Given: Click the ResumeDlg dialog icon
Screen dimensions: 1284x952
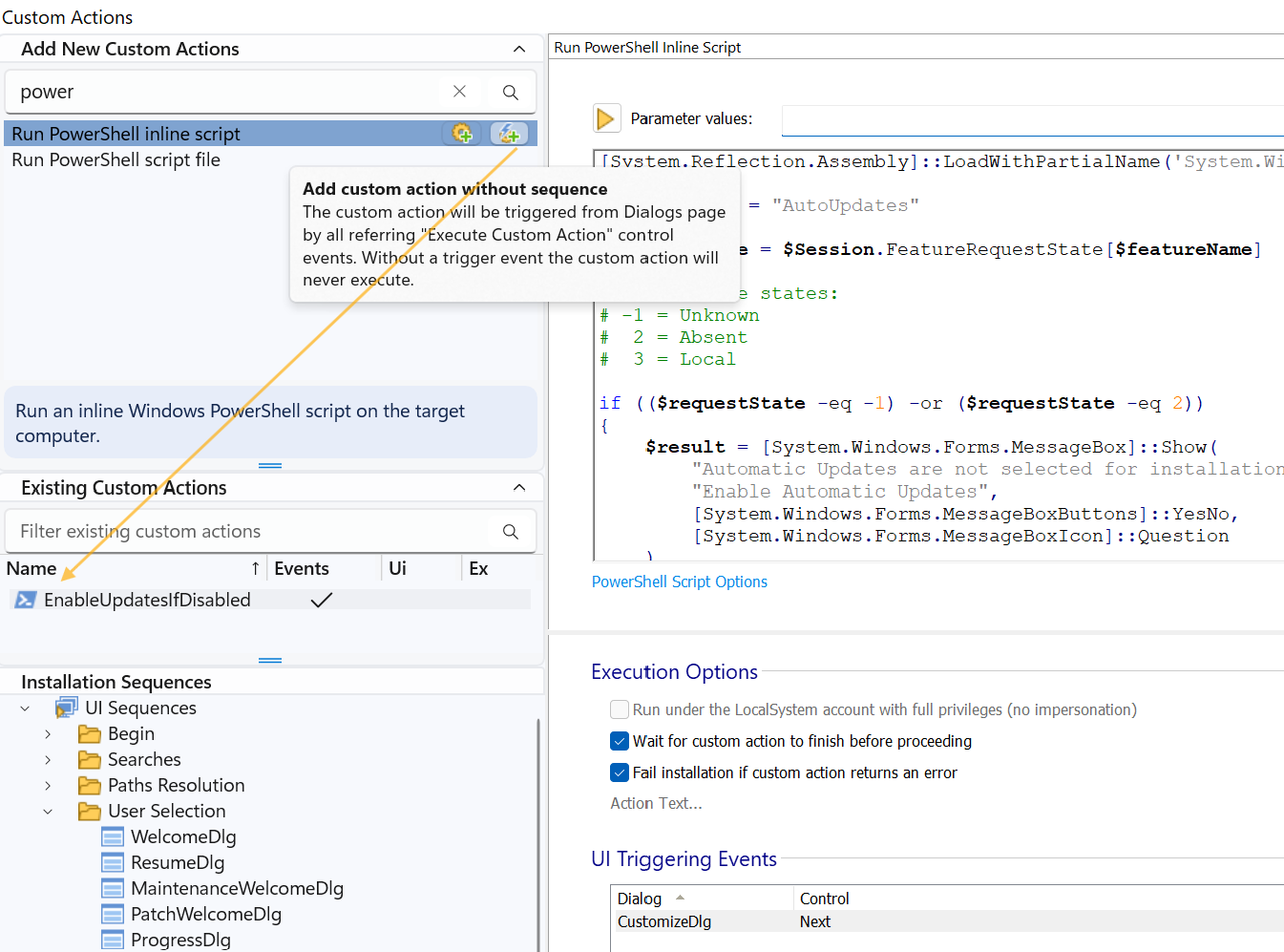Looking at the screenshot, I should click(x=113, y=862).
